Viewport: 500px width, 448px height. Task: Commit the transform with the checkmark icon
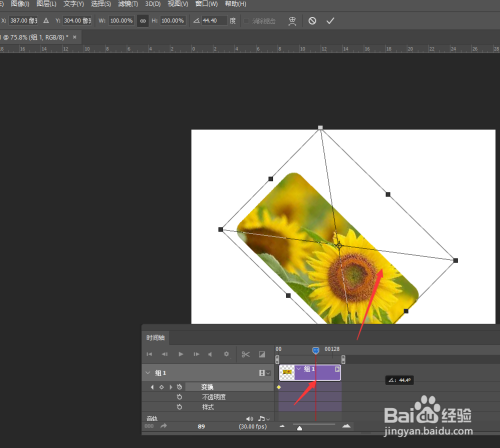[330, 21]
